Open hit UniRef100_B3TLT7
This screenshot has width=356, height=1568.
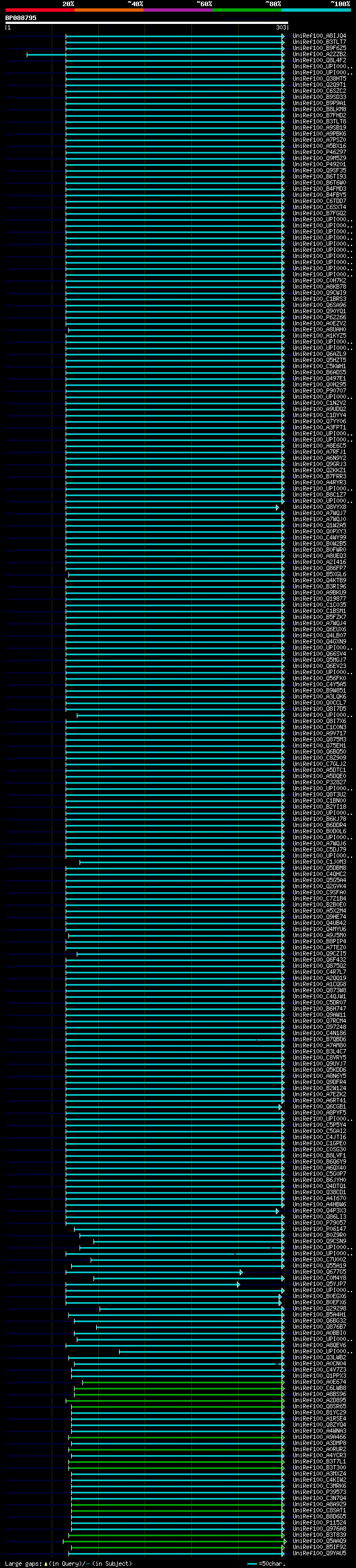tap(319, 42)
